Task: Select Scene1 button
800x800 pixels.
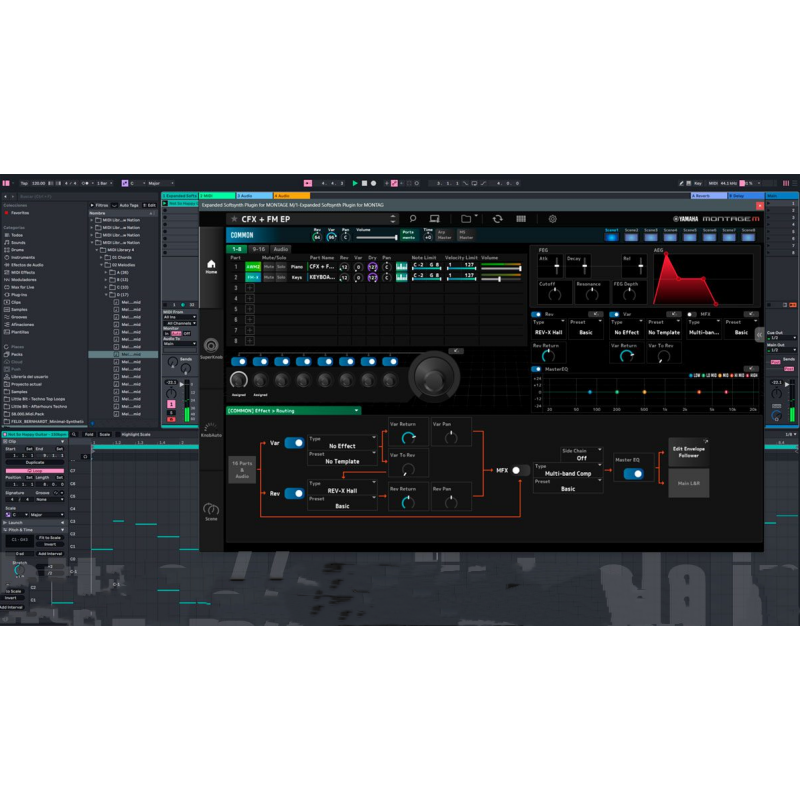Action: [611, 235]
